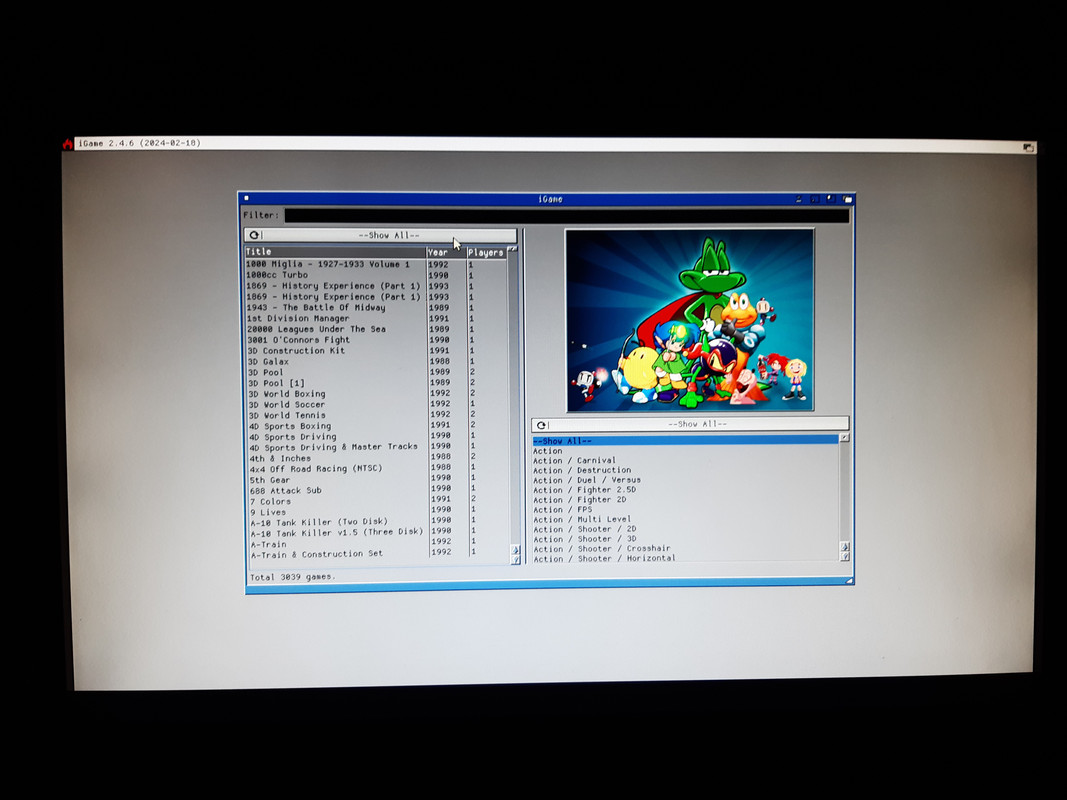Select the game '5th Gear'

pos(269,480)
